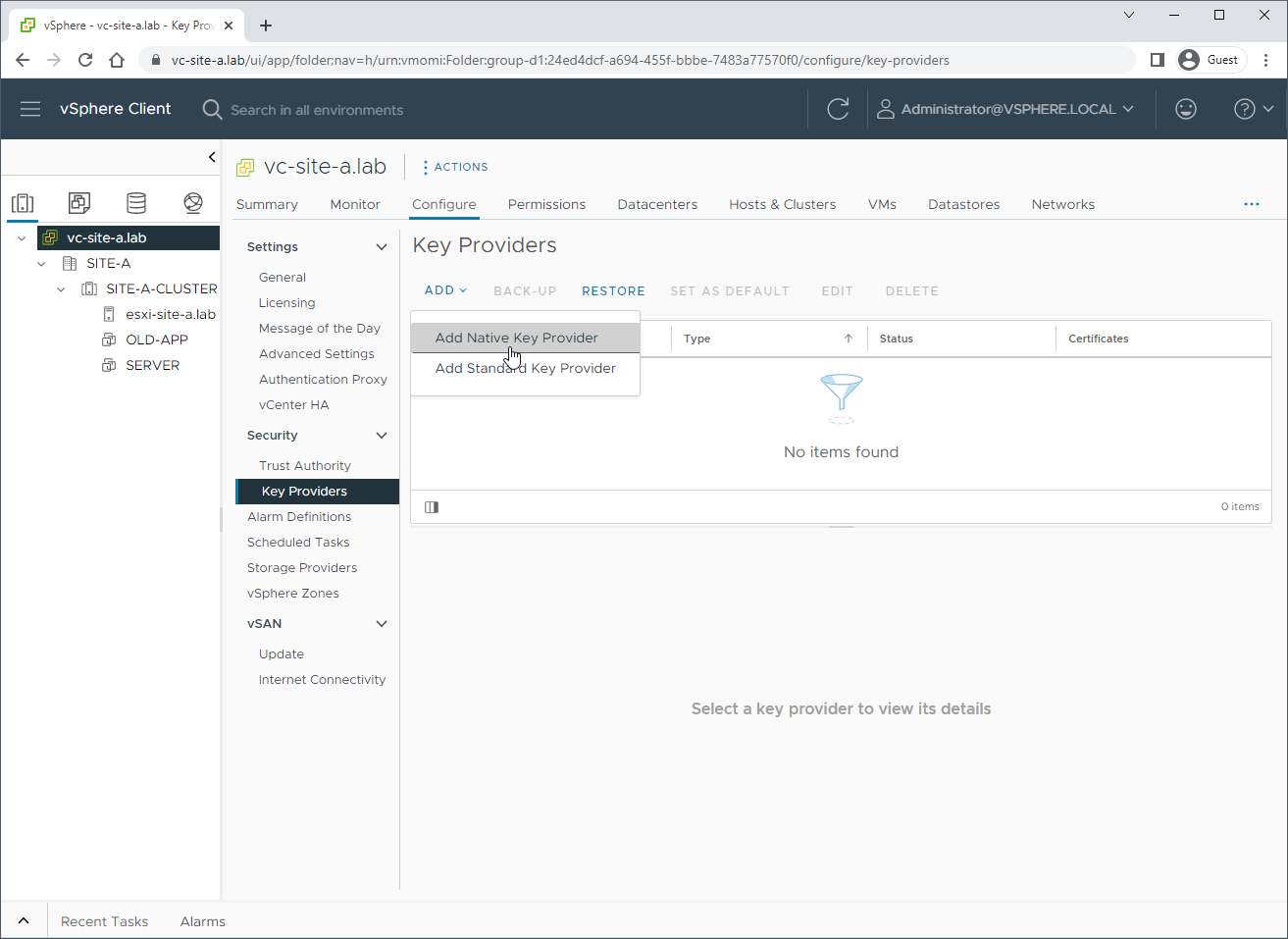Screen dimensions: 1288x939
Task: Click the OLD-APP VM icon
Action: pos(109,339)
